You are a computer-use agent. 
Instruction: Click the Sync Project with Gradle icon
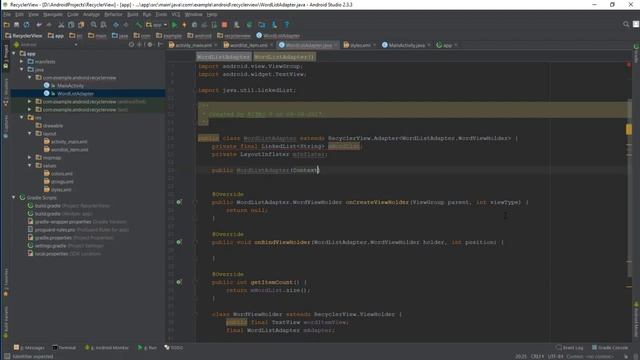tap(249, 25)
